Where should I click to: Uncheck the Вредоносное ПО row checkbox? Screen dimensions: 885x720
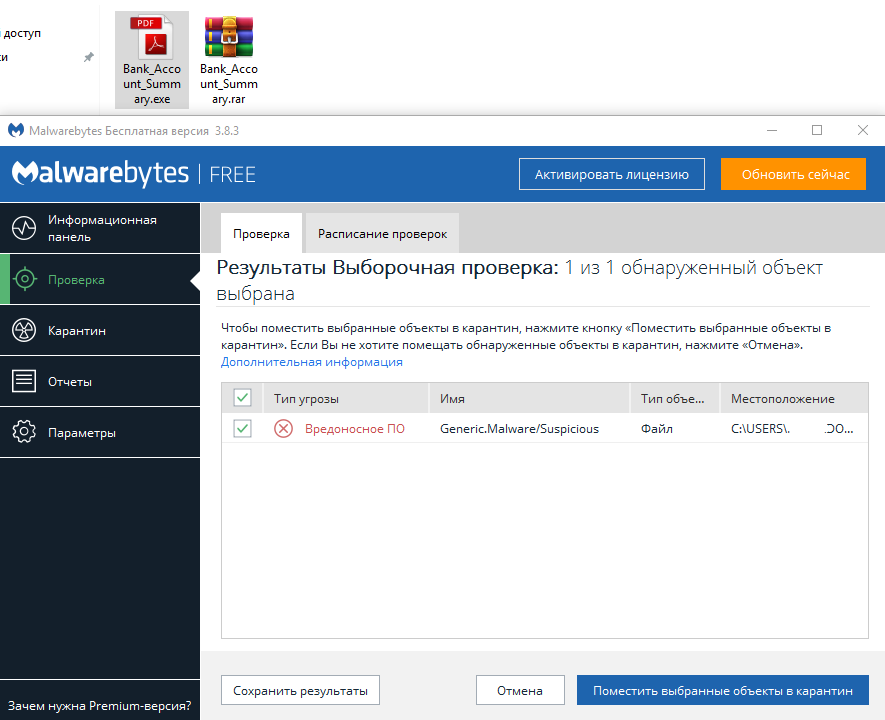[243, 428]
